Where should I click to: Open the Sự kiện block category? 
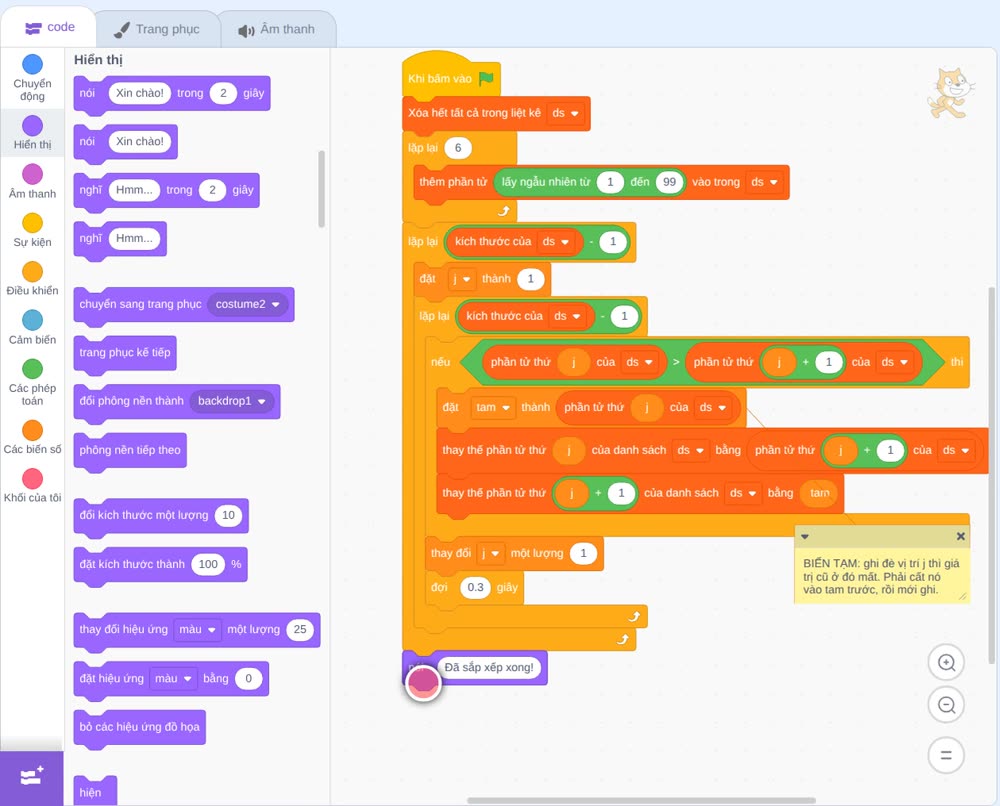33,230
